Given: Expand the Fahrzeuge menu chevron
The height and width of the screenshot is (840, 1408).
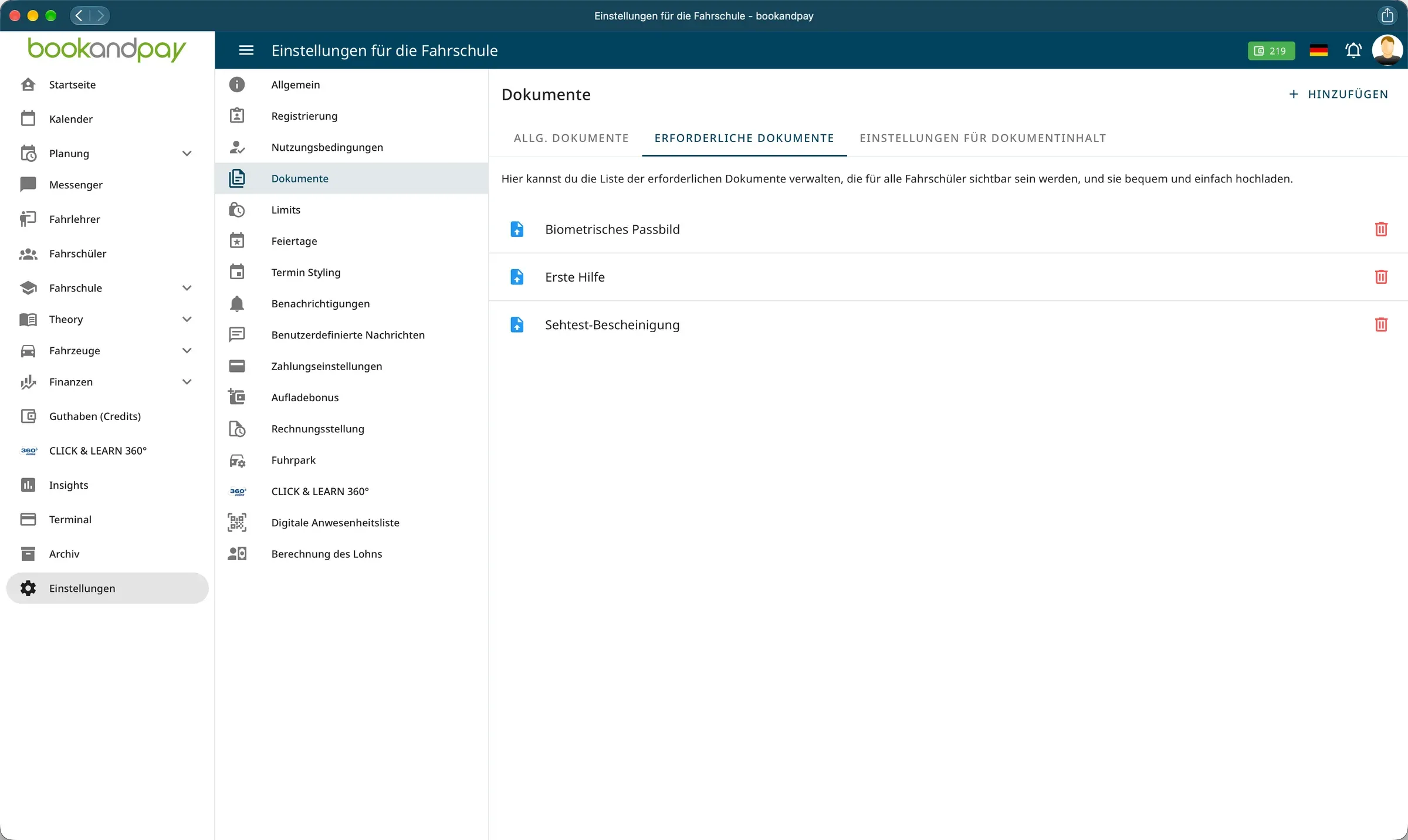Looking at the screenshot, I should tap(187, 351).
